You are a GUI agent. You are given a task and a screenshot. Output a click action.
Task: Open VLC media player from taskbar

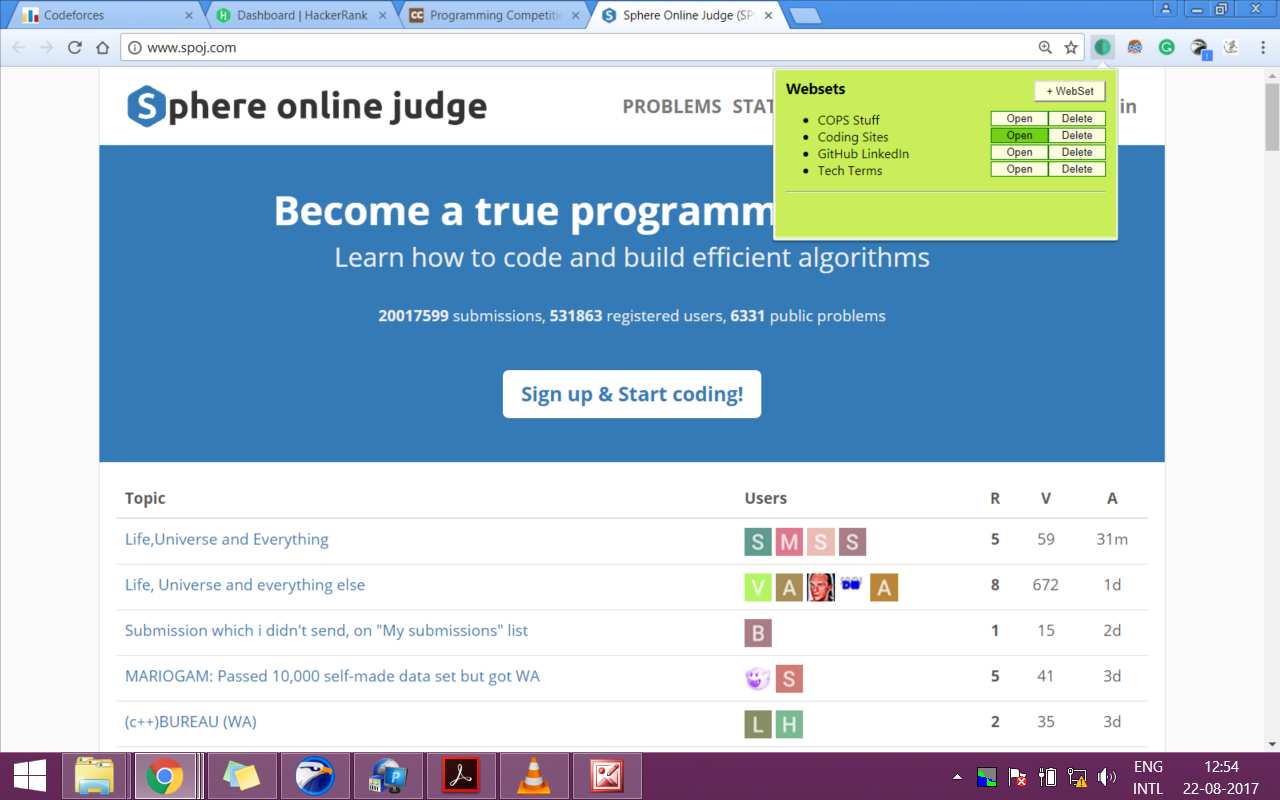(535, 776)
